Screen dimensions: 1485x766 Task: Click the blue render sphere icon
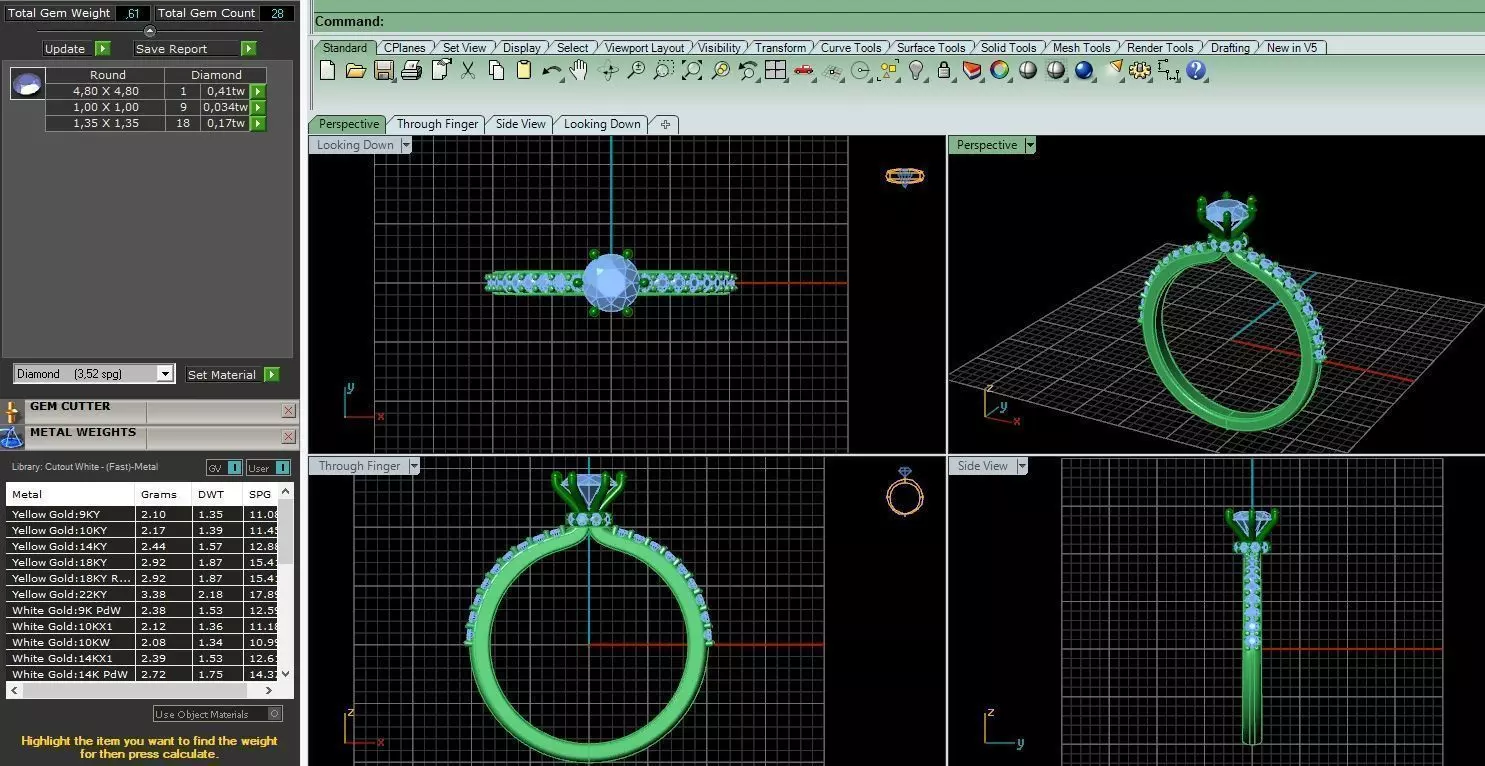coord(1084,70)
